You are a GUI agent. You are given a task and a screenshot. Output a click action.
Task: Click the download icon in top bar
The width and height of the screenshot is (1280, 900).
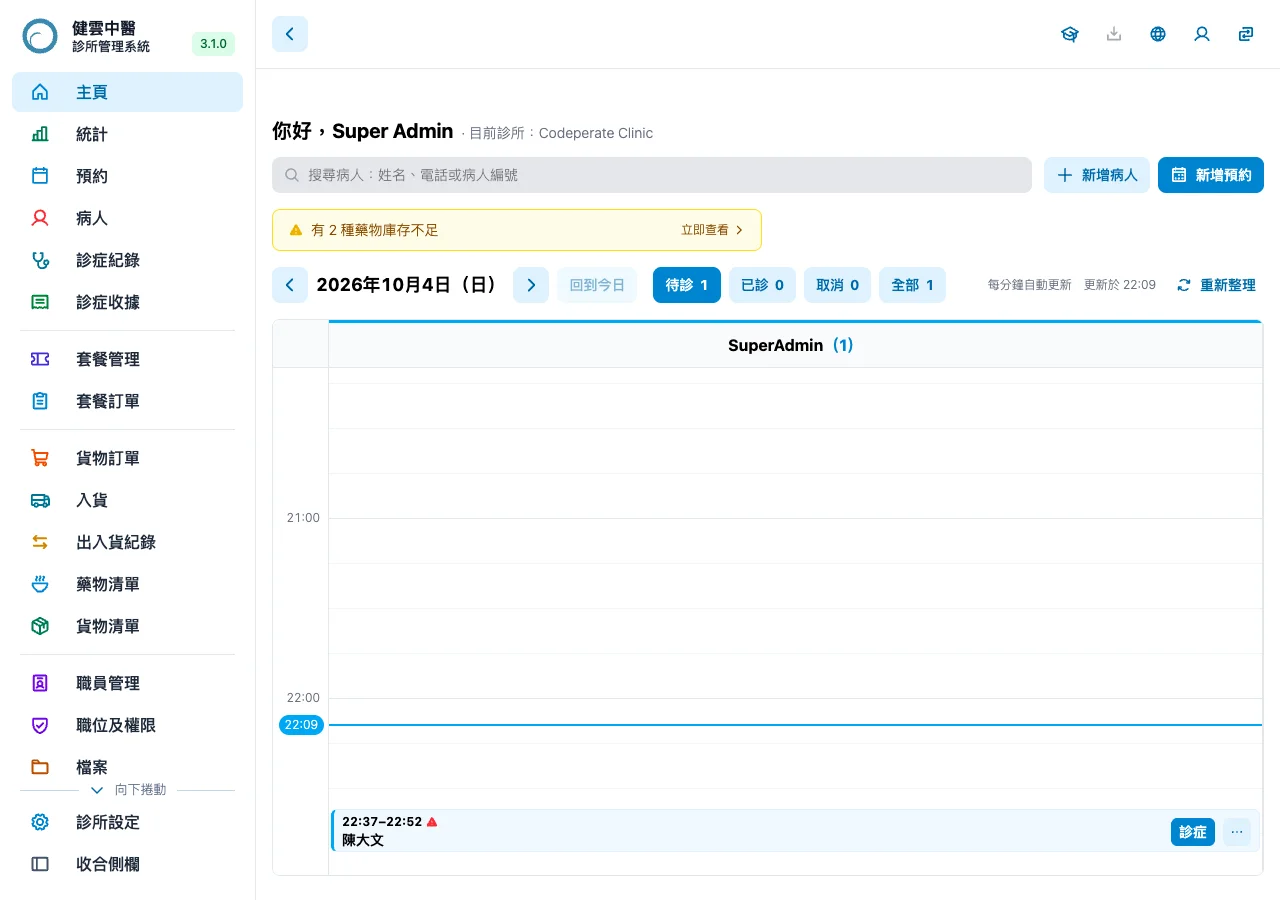[x=1114, y=34]
